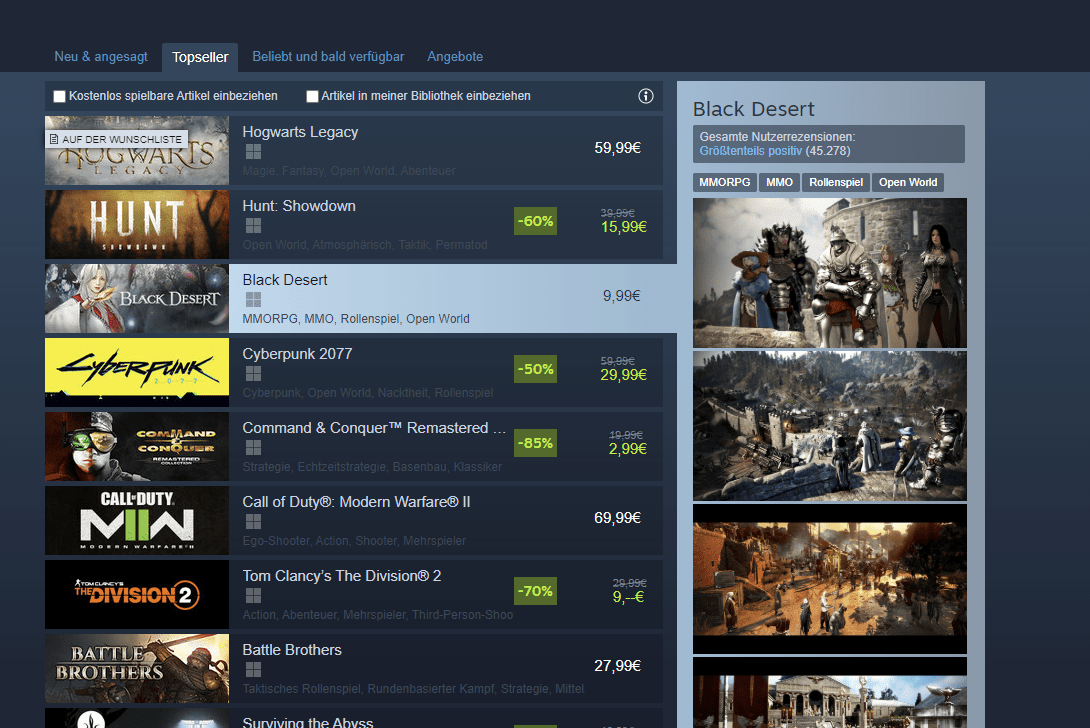Open Black Desert castle siege screenshot
Screen dimensions: 1090x728
tap(830, 426)
